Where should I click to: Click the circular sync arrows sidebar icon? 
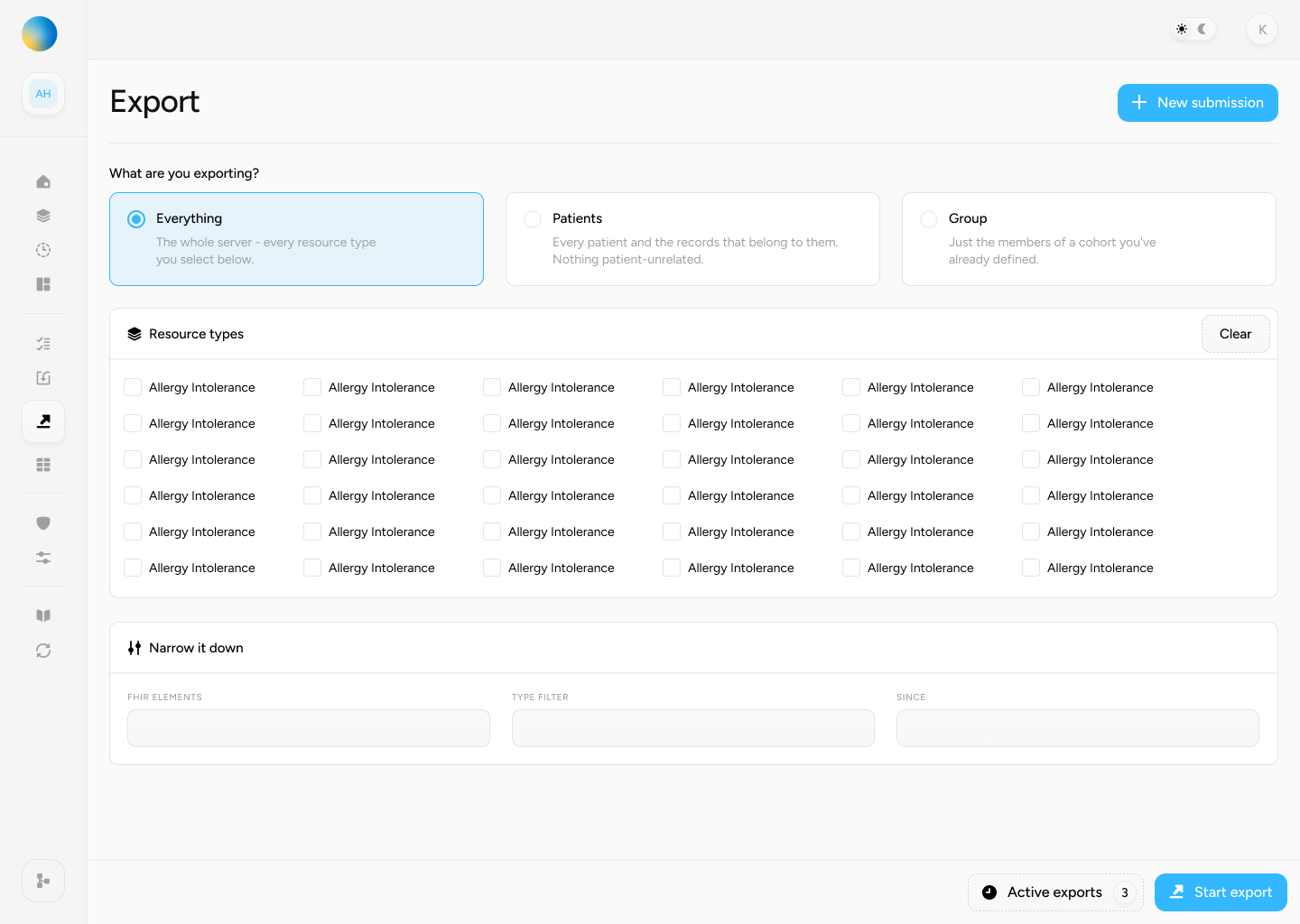[x=43, y=651]
